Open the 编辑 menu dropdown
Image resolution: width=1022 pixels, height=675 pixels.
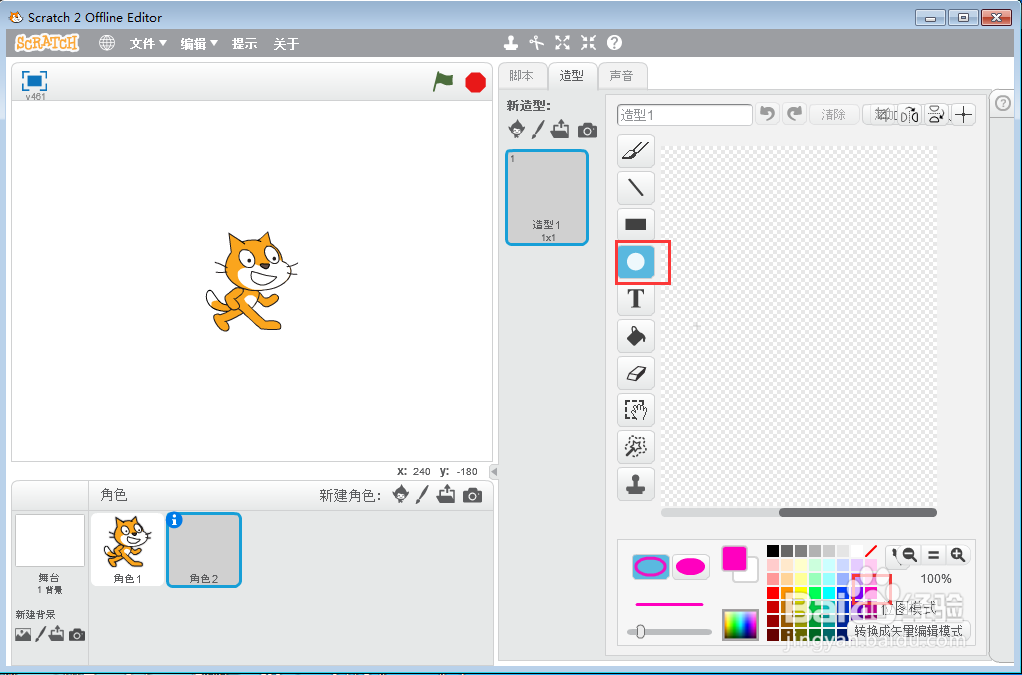click(199, 44)
